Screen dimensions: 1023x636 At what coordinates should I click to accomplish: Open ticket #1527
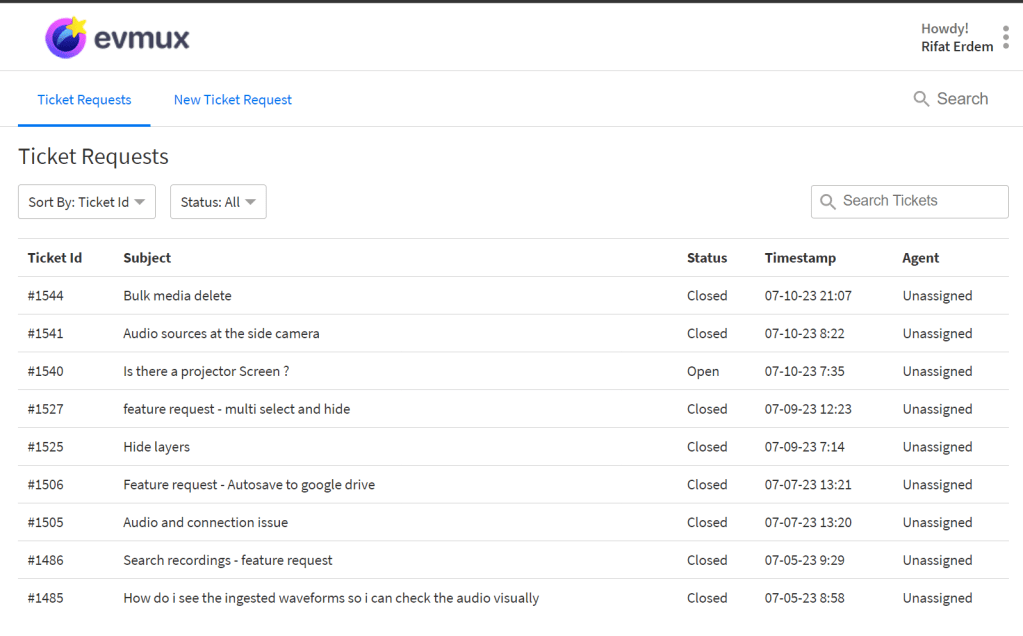click(46, 409)
